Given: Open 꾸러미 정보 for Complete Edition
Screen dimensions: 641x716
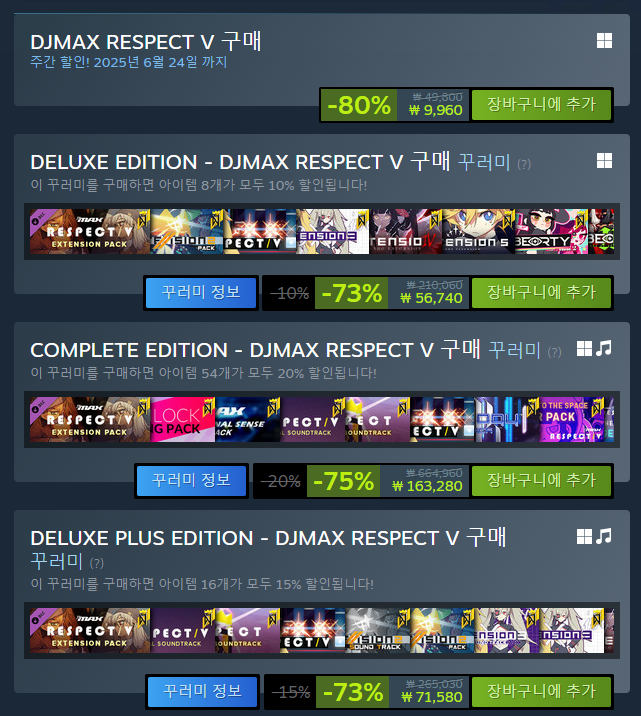Looking at the screenshot, I should (191, 480).
